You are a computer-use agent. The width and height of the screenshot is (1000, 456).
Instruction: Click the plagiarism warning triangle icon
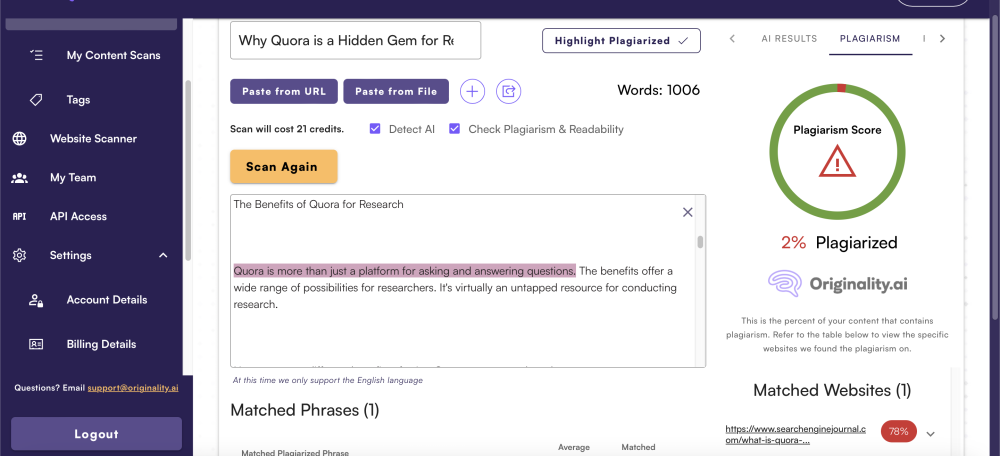837,161
